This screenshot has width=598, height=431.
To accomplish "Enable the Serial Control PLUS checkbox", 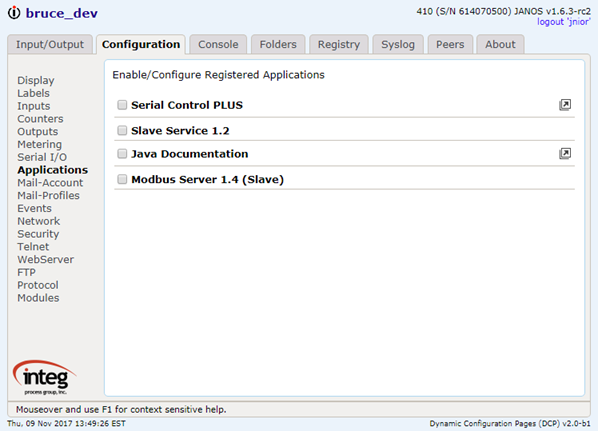I will click(122, 105).
